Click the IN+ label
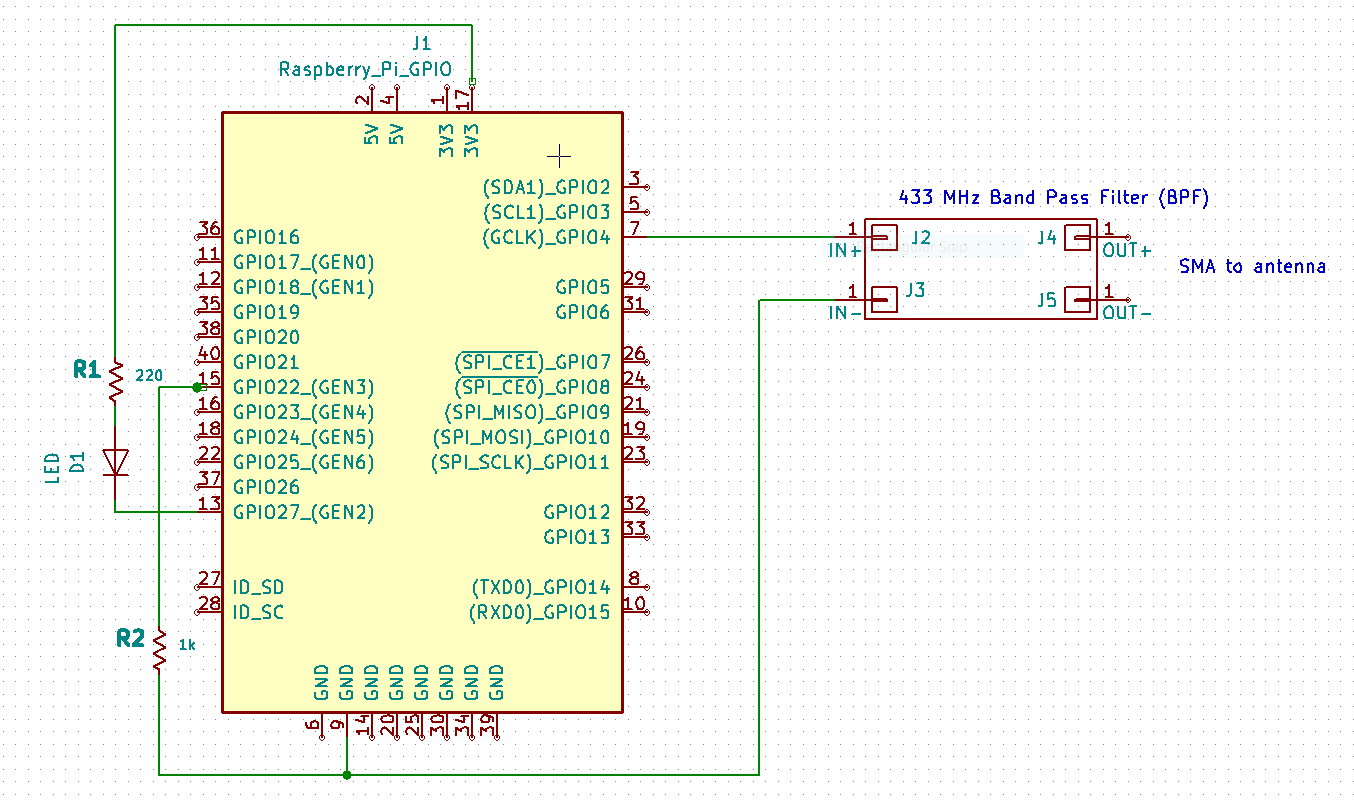 [845, 252]
